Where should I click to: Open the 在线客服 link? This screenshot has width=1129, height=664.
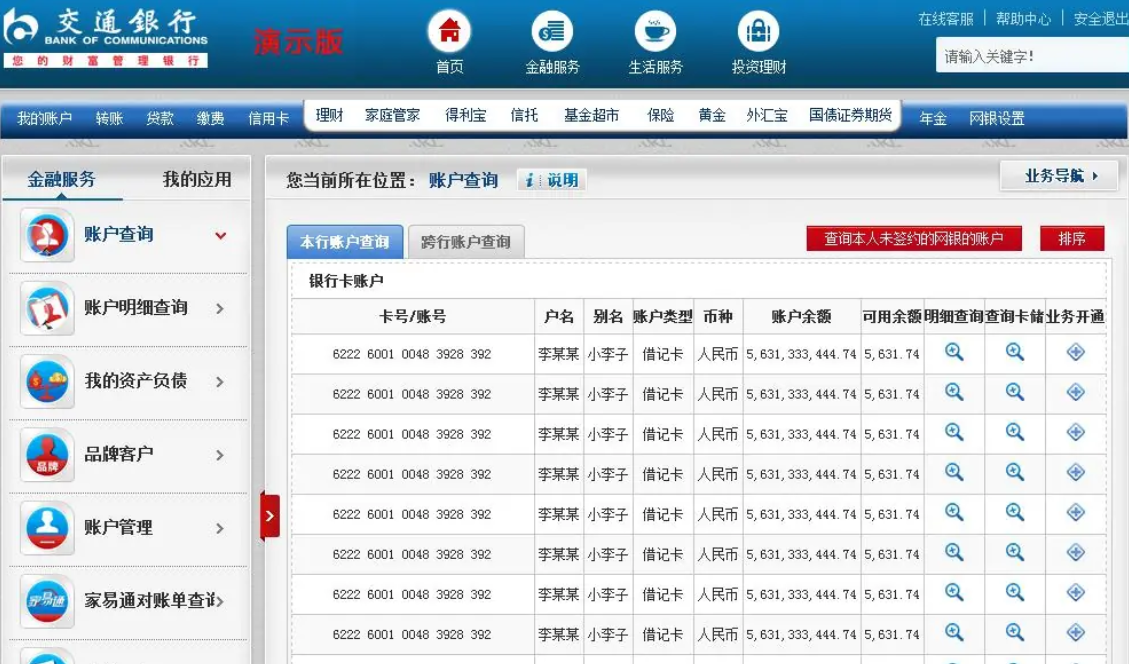pyautogui.click(x=945, y=19)
